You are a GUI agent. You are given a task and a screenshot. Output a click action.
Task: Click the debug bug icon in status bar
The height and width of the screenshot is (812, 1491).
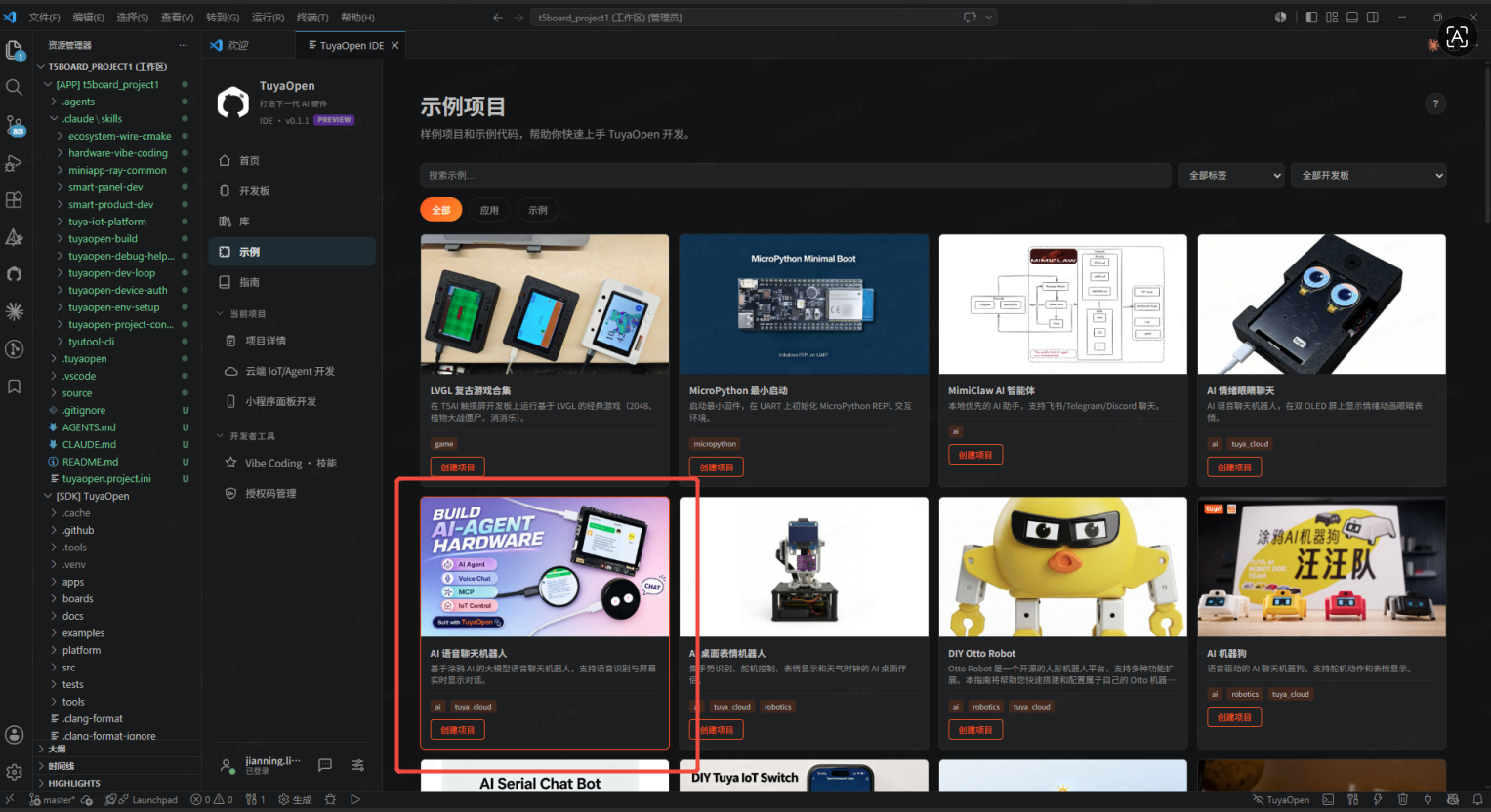point(330,799)
